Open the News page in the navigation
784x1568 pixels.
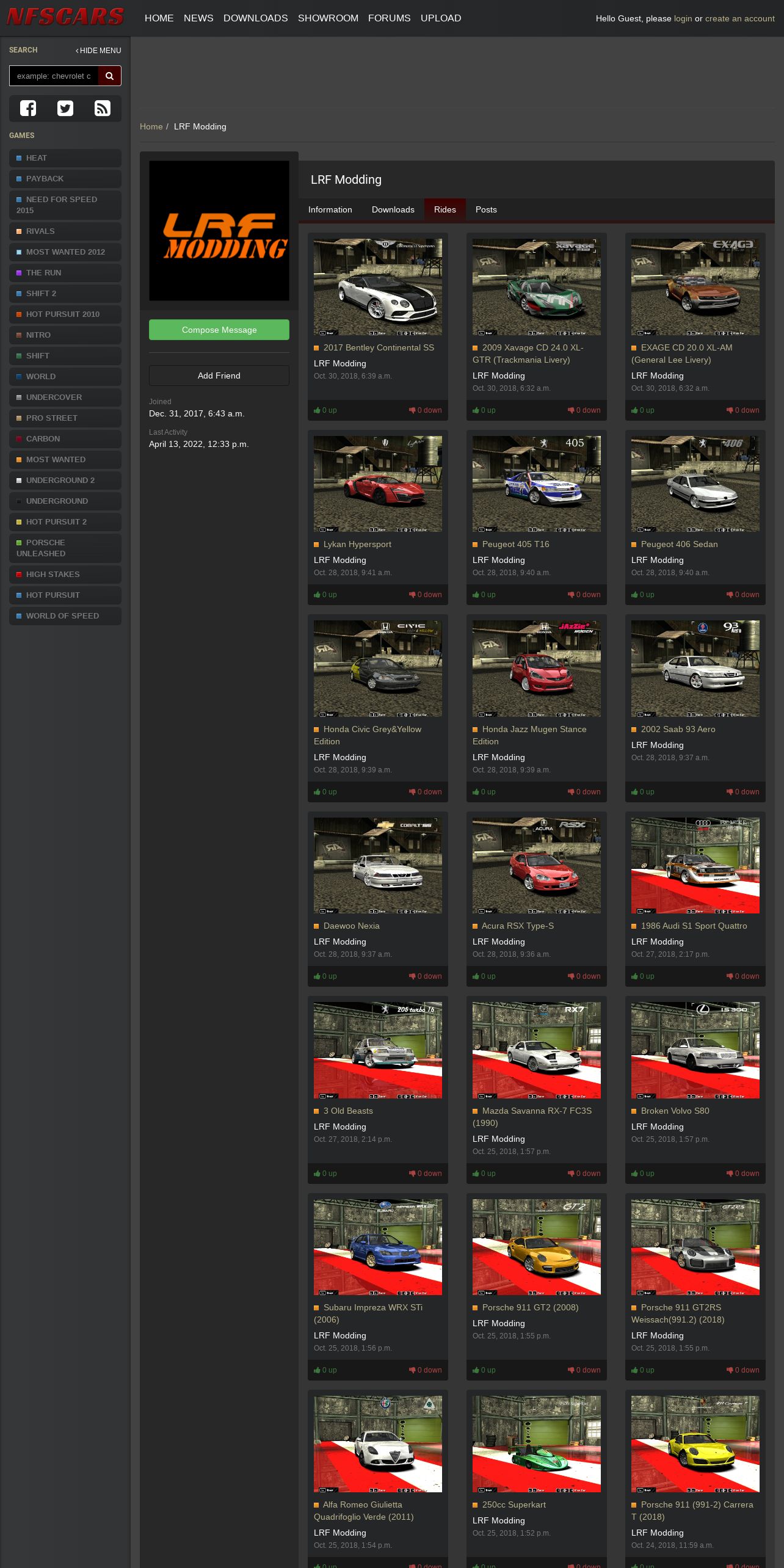[198, 18]
